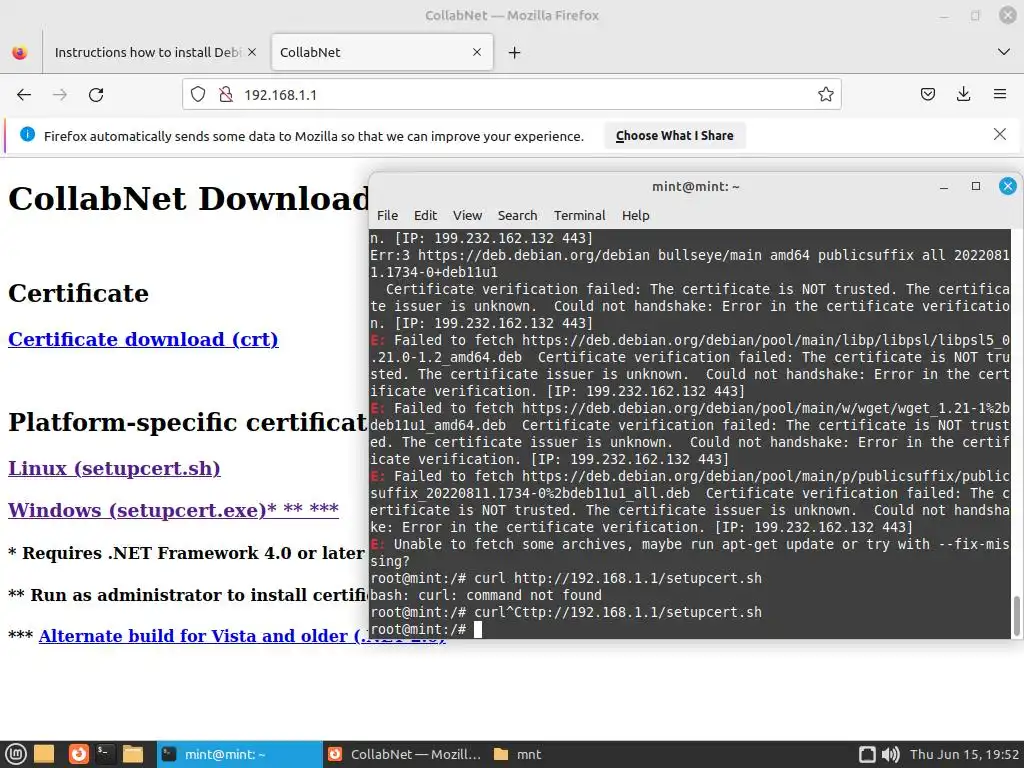Open file manager from panel launcher
Screen dimensions: 1024x768
pyautogui.click(x=133, y=754)
